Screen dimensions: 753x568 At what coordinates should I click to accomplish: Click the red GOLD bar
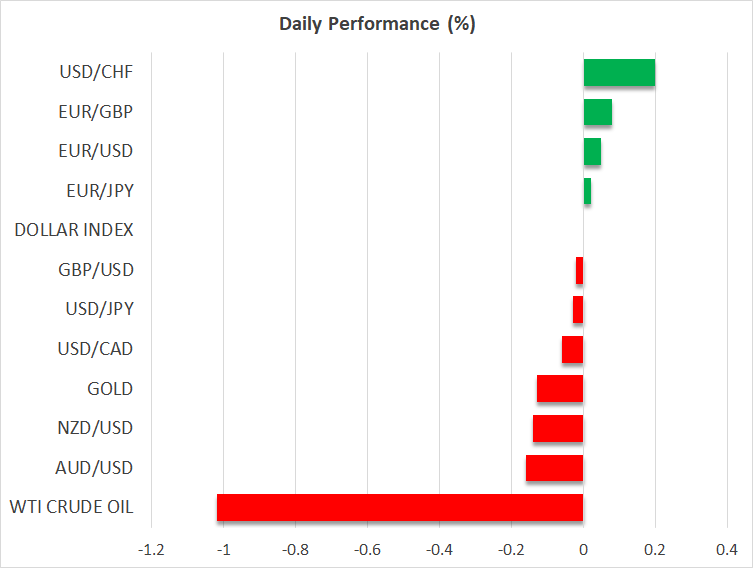[560, 389]
